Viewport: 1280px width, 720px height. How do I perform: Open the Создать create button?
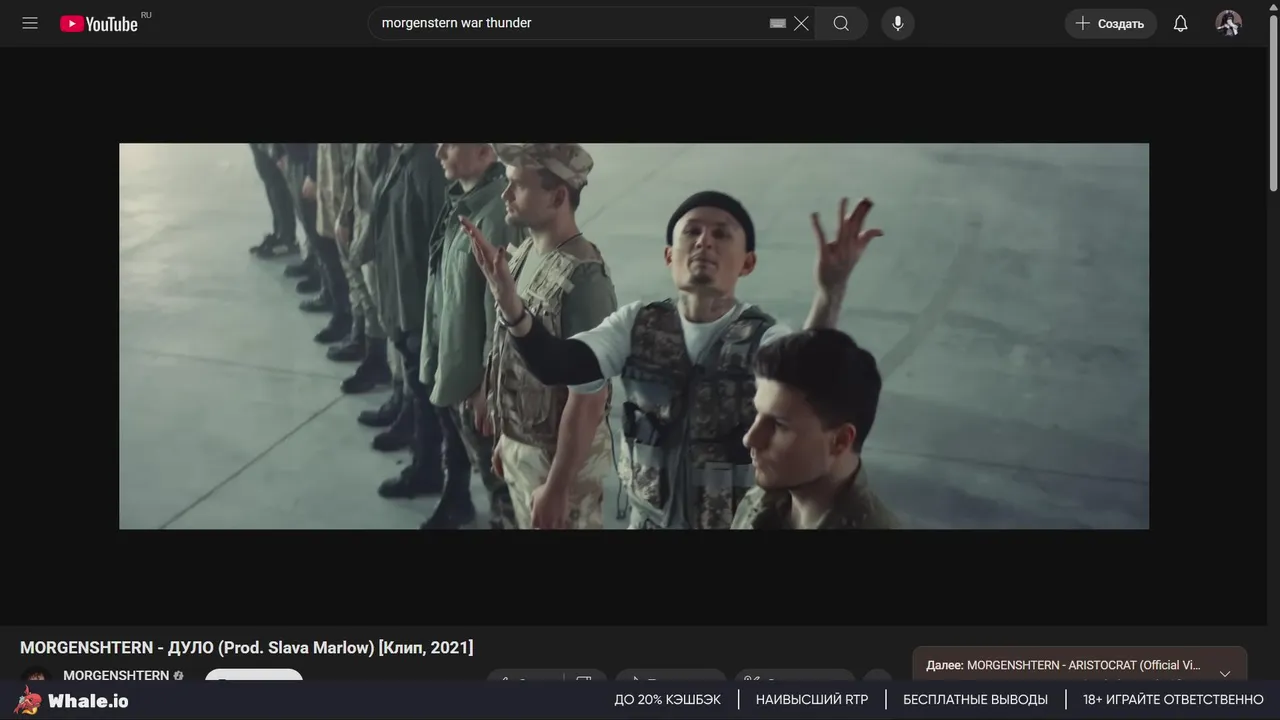pos(1110,24)
